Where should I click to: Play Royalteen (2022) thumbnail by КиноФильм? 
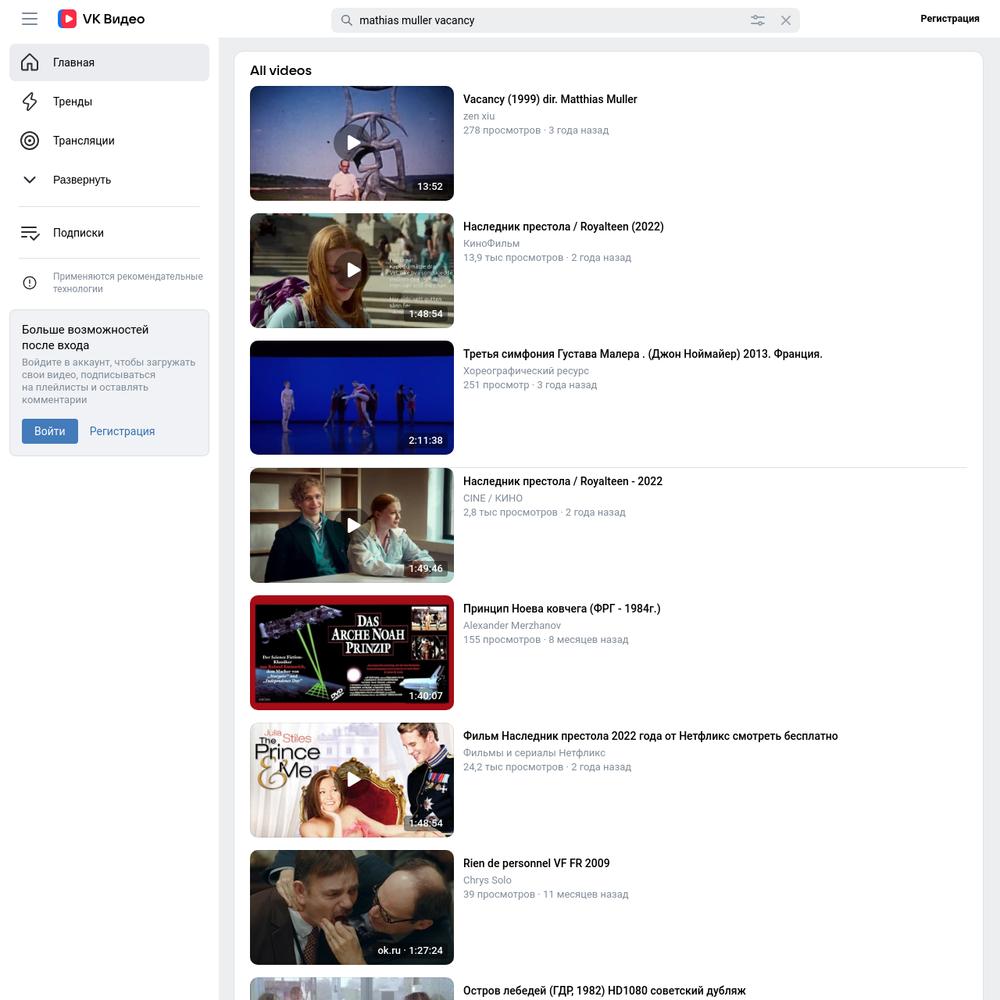(352, 270)
